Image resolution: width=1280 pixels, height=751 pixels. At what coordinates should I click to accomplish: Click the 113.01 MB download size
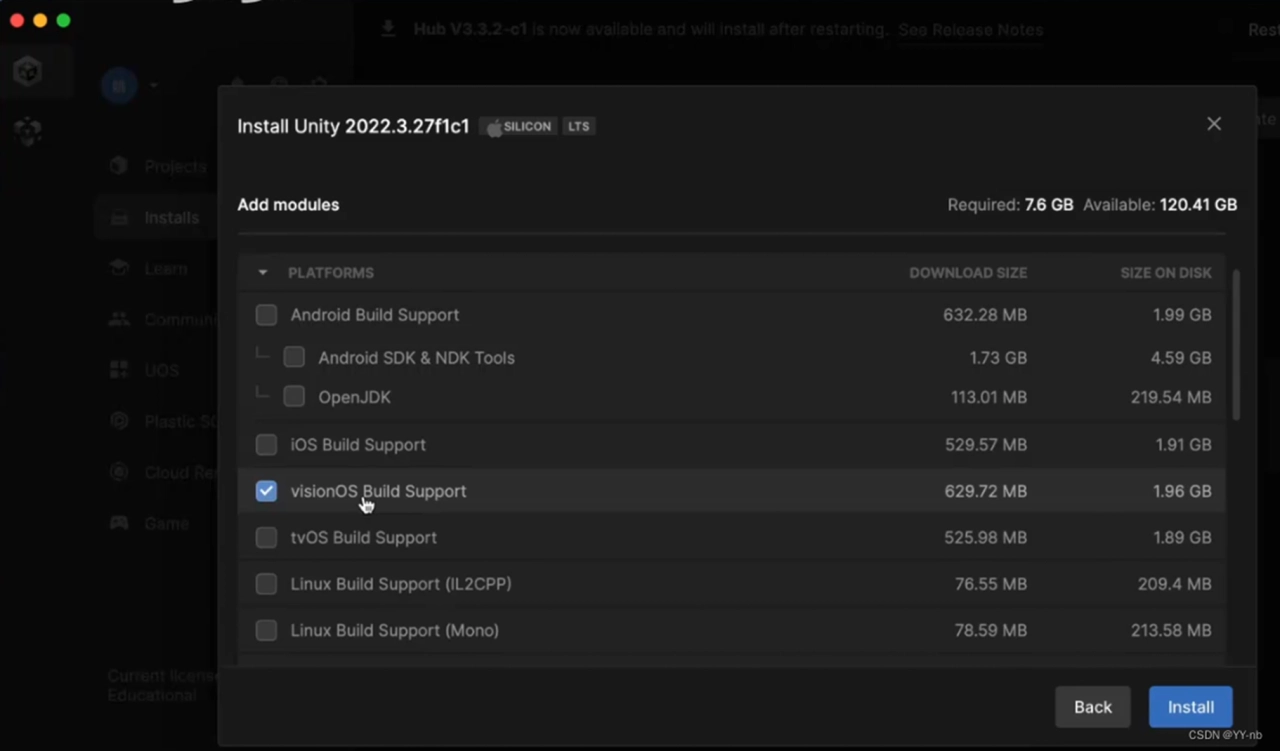[x=989, y=397]
